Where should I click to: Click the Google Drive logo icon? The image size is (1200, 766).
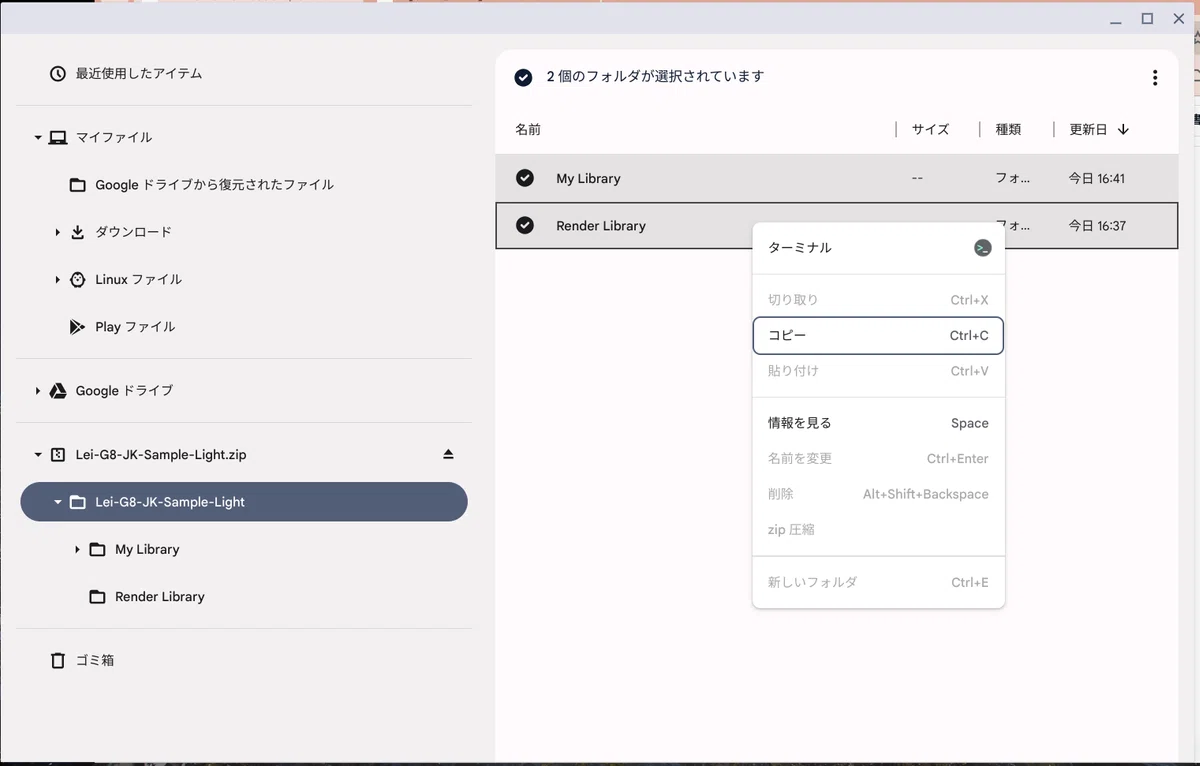click(58, 391)
